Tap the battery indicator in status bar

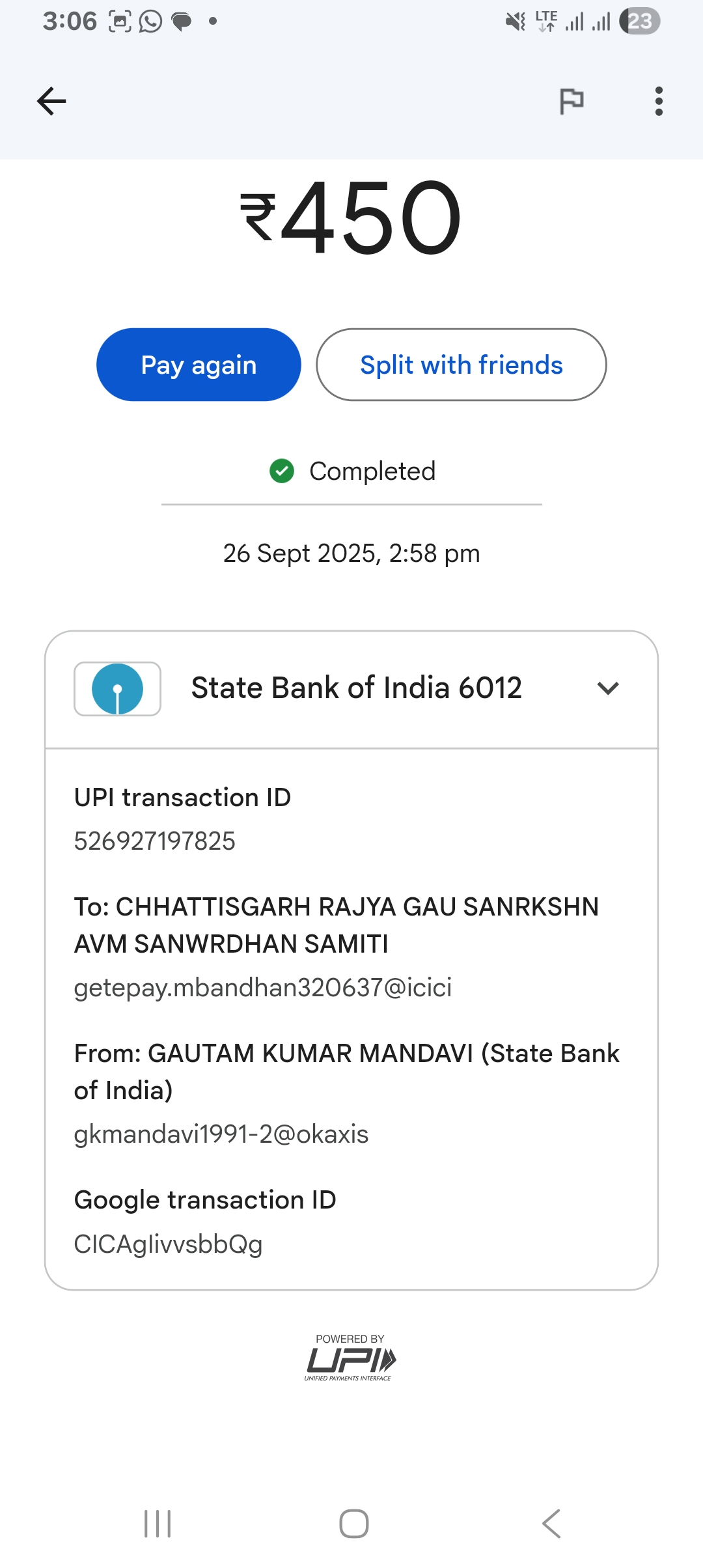tap(639, 21)
